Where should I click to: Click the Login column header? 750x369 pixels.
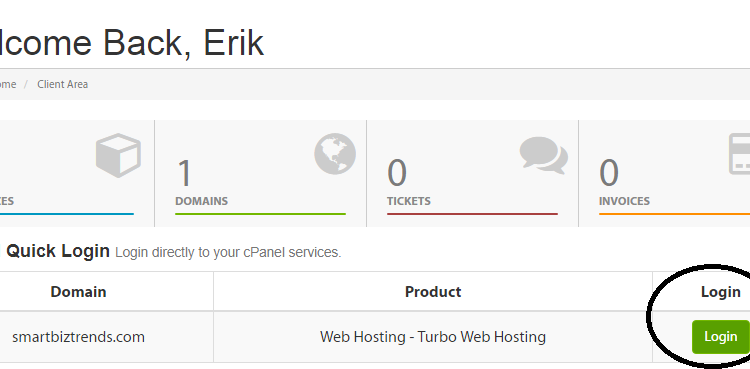click(720, 292)
